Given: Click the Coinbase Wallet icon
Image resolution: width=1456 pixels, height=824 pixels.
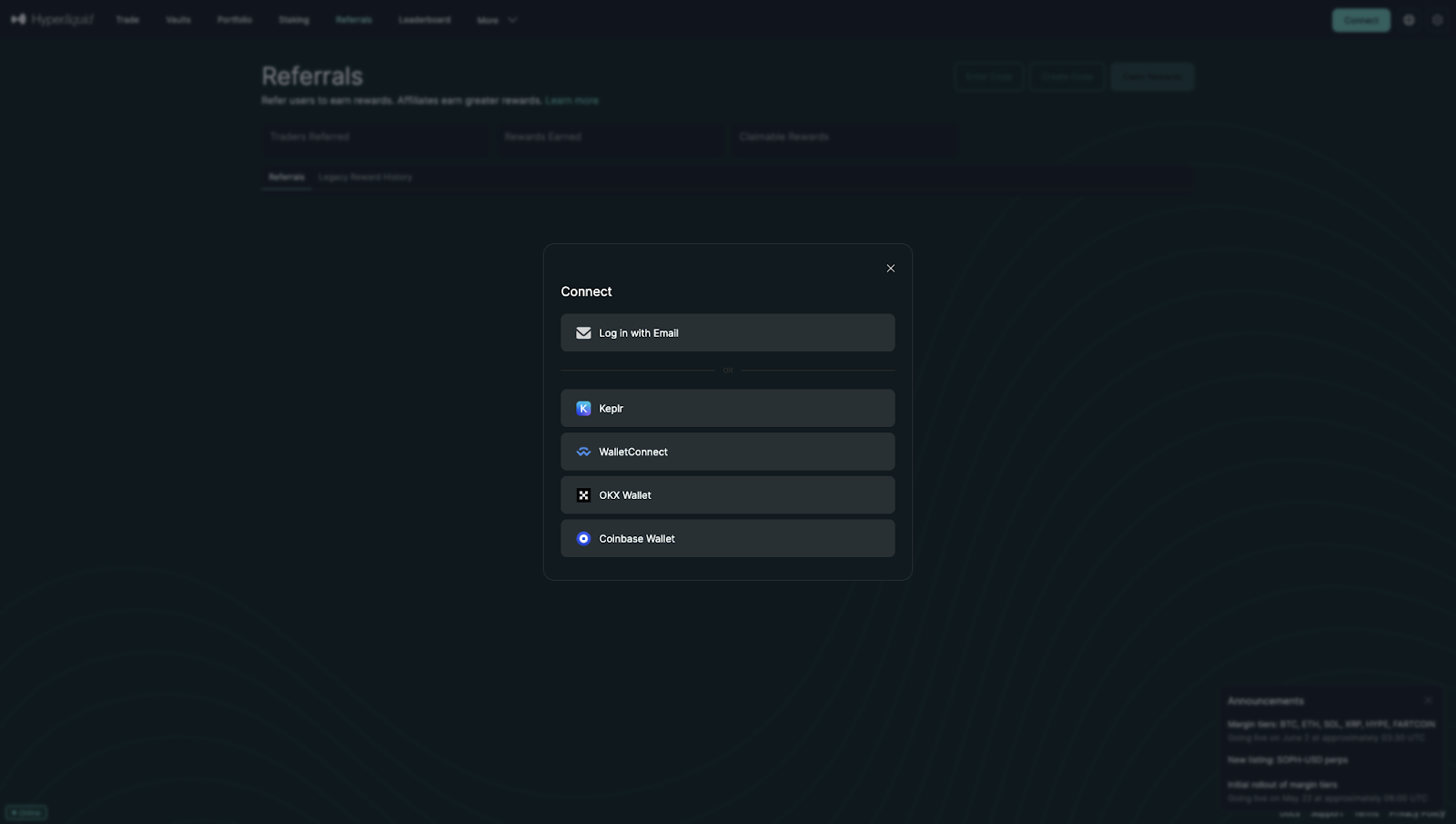Looking at the screenshot, I should coord(583,538).
